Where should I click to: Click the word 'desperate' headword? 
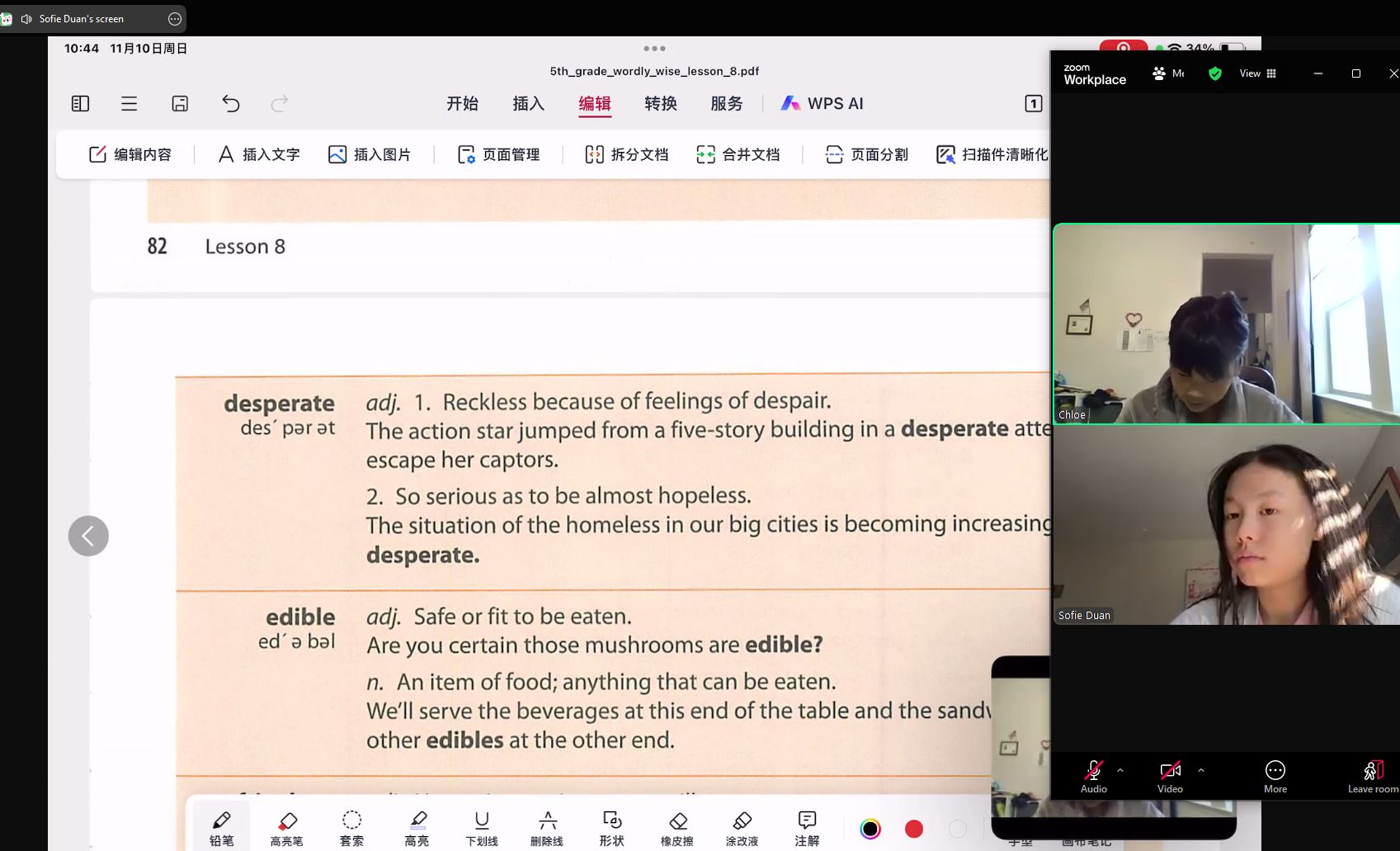279,404
